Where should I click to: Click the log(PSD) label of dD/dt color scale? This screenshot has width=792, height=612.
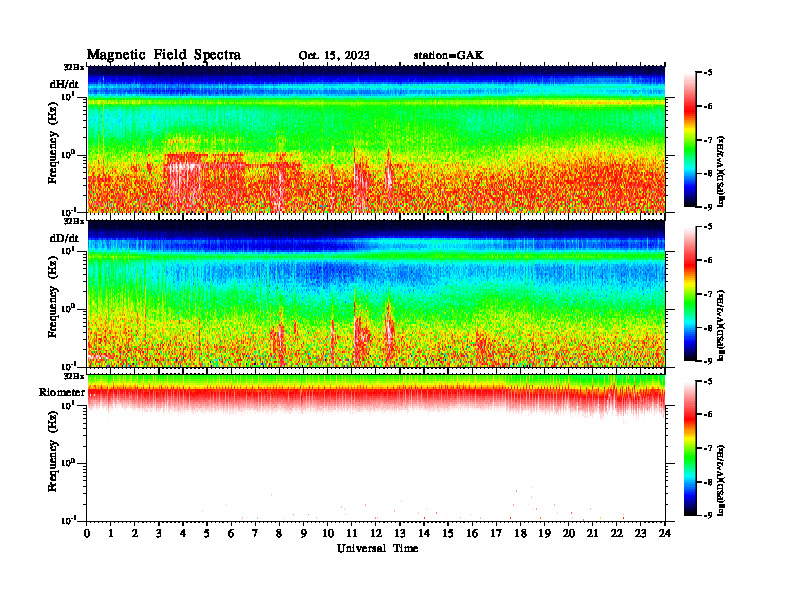722,325
